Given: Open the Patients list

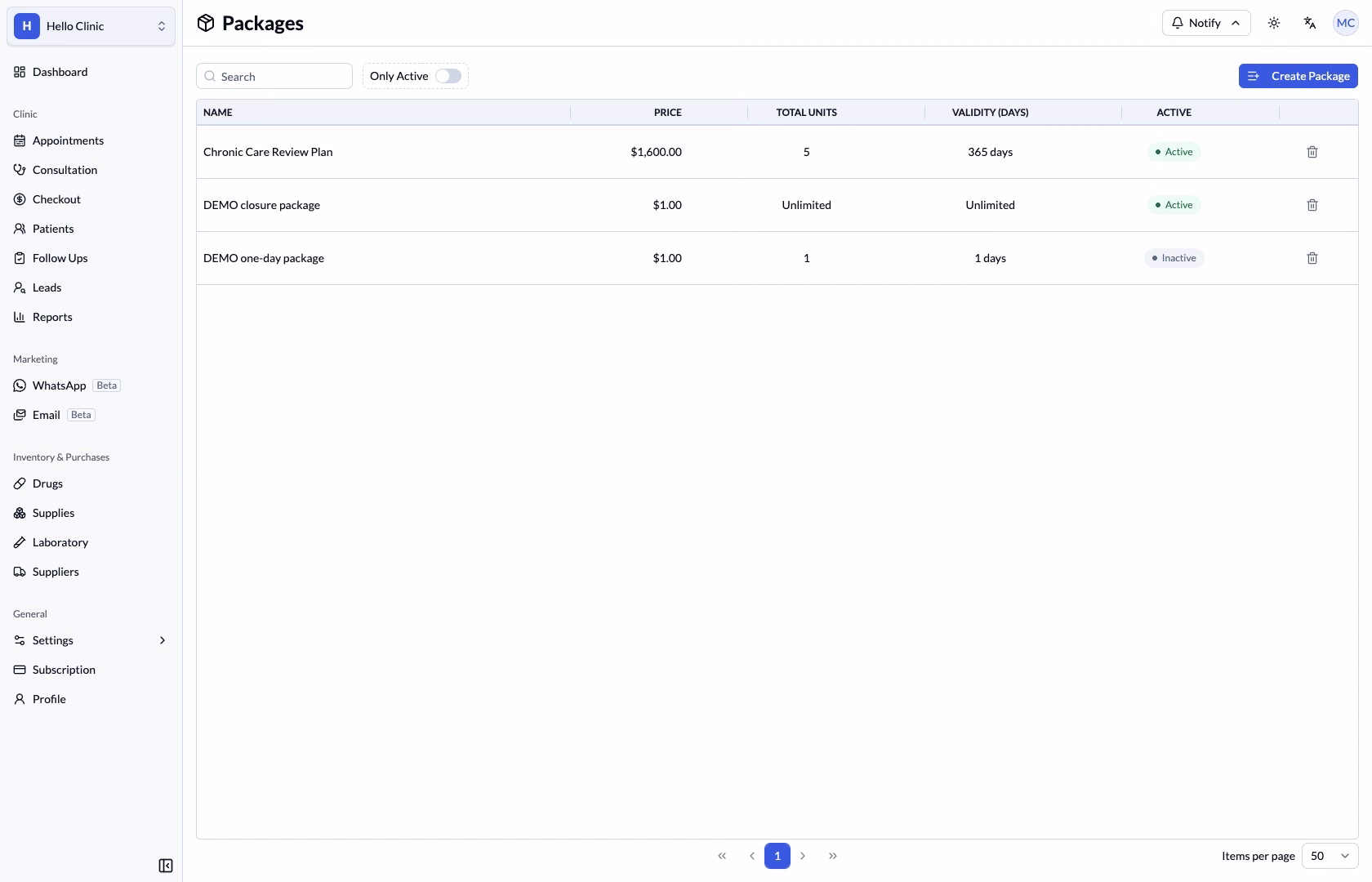Looking at the screenshot, I should click(91, 229).
